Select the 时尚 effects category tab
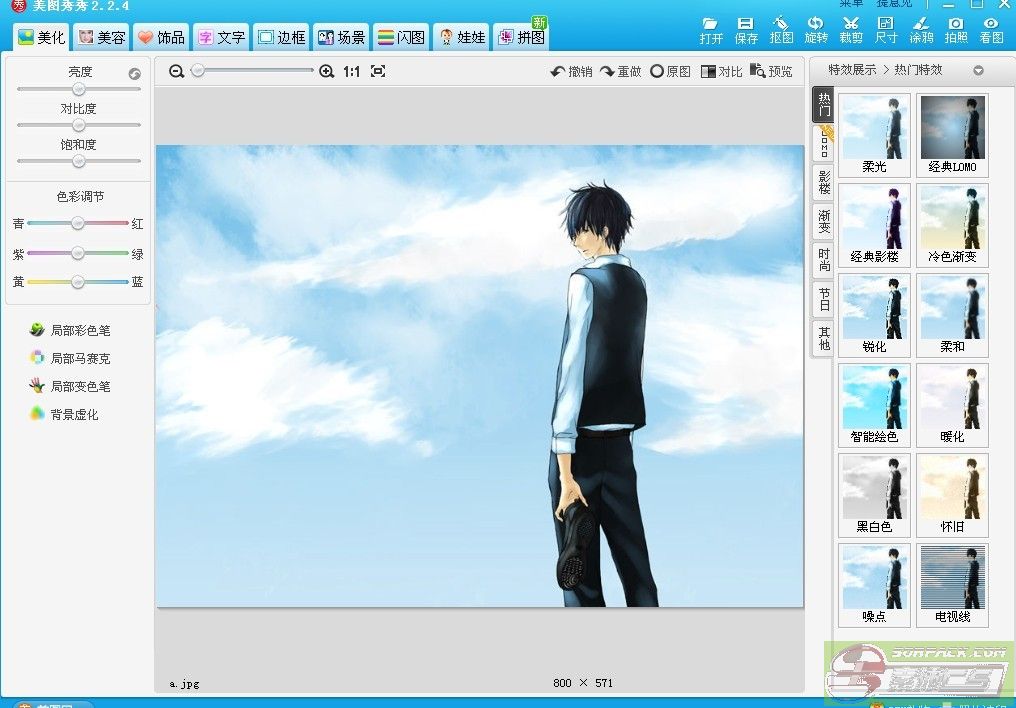This screenshot has height=708, width=1016. pos(824,260)
